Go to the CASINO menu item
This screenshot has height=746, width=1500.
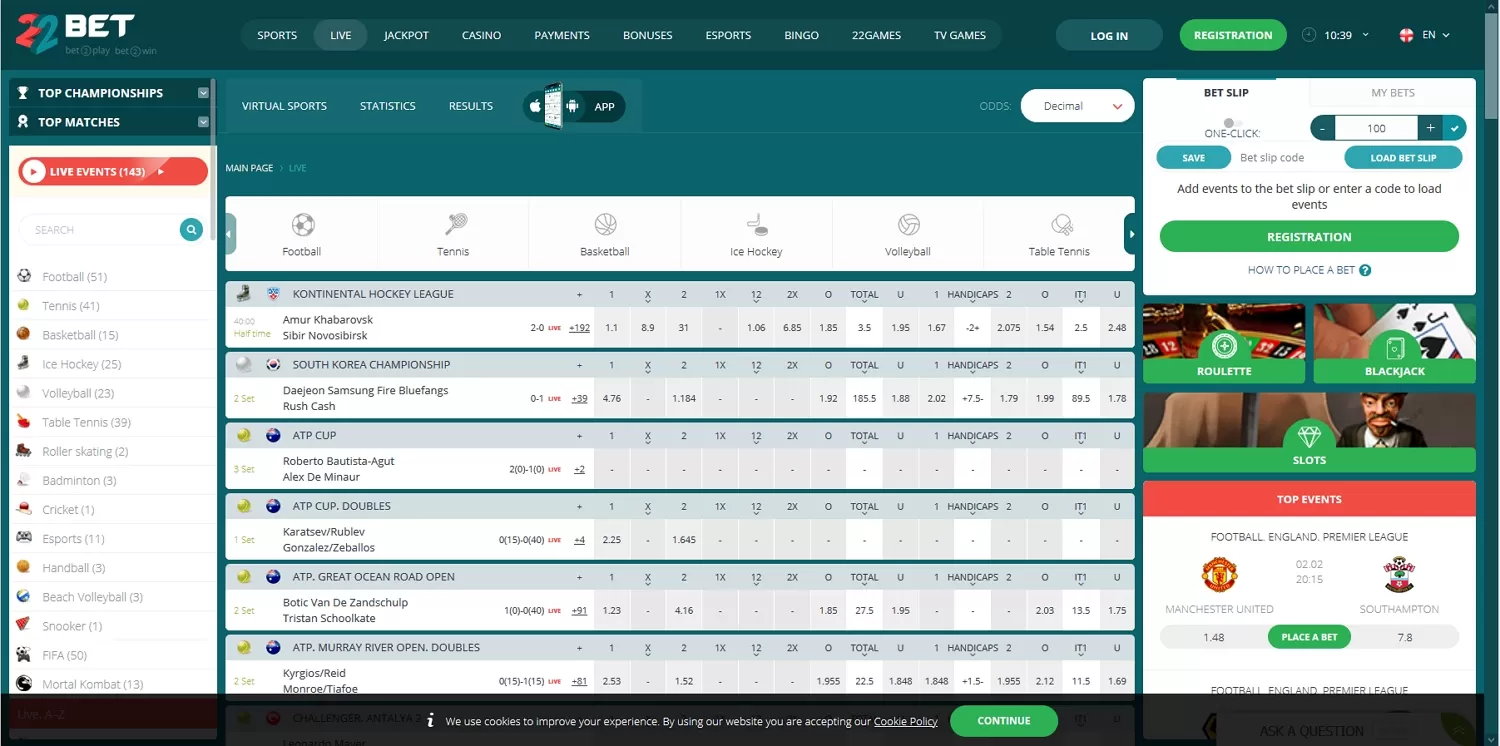[x=481, y=35]
